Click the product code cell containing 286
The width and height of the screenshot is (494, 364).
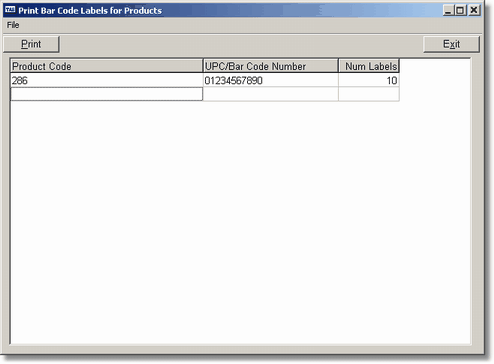107,80
